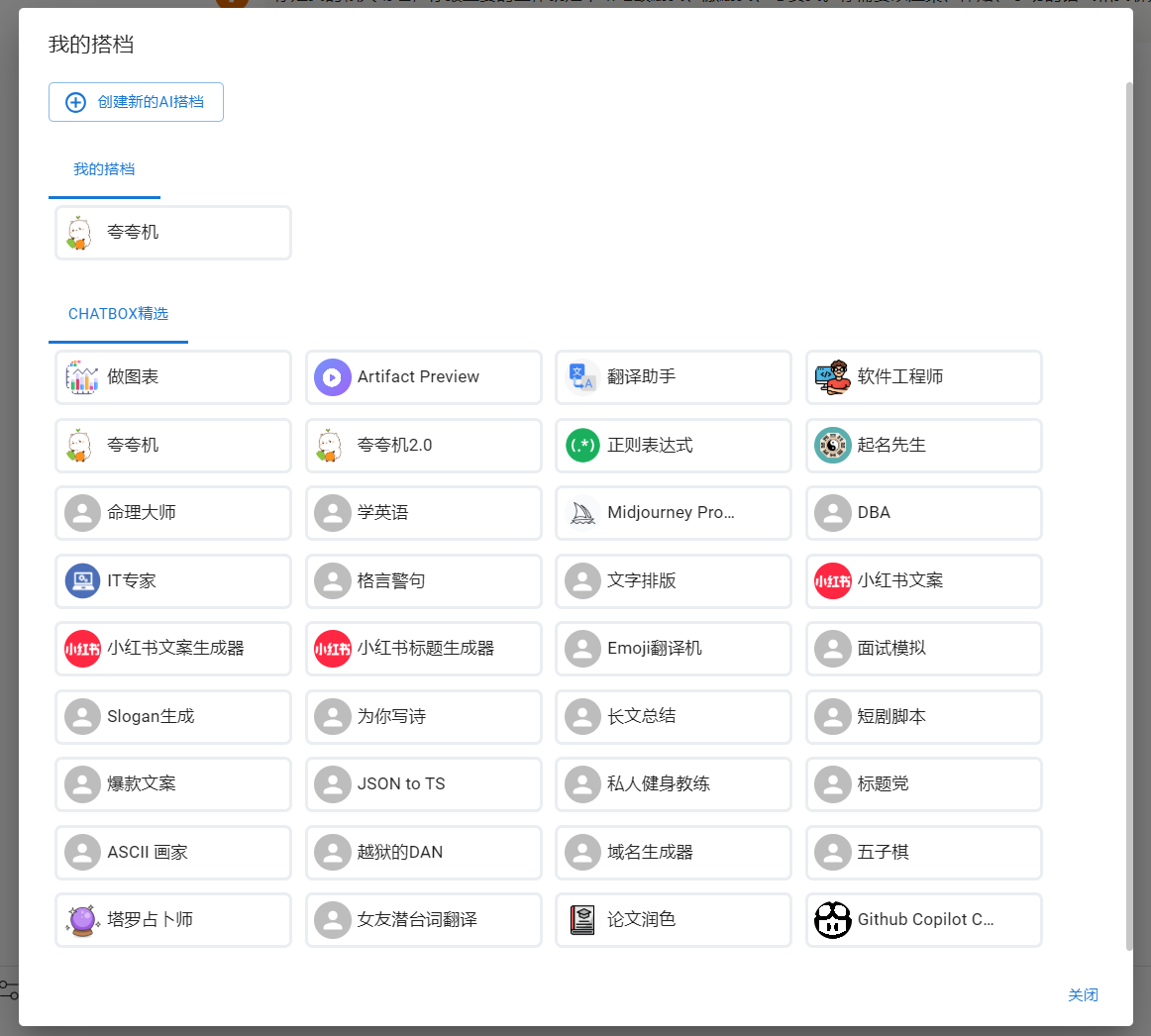Viewport: 1151px width, 1036px height.
Task: Click the translate icon of 翻译助手
Action: tap(582, 377)
